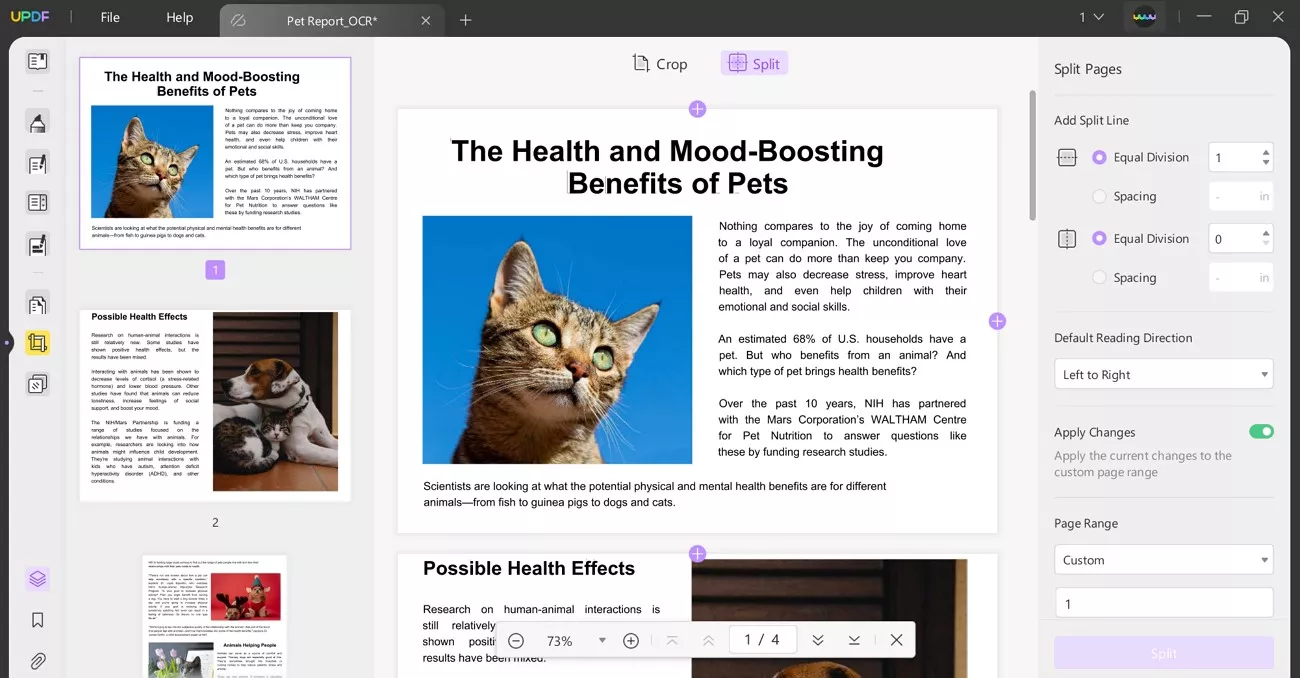The height and width of the screenshot is (678, 1300).
Task: Open the window count dropdown showing 1
Action: coord(1090,17)
